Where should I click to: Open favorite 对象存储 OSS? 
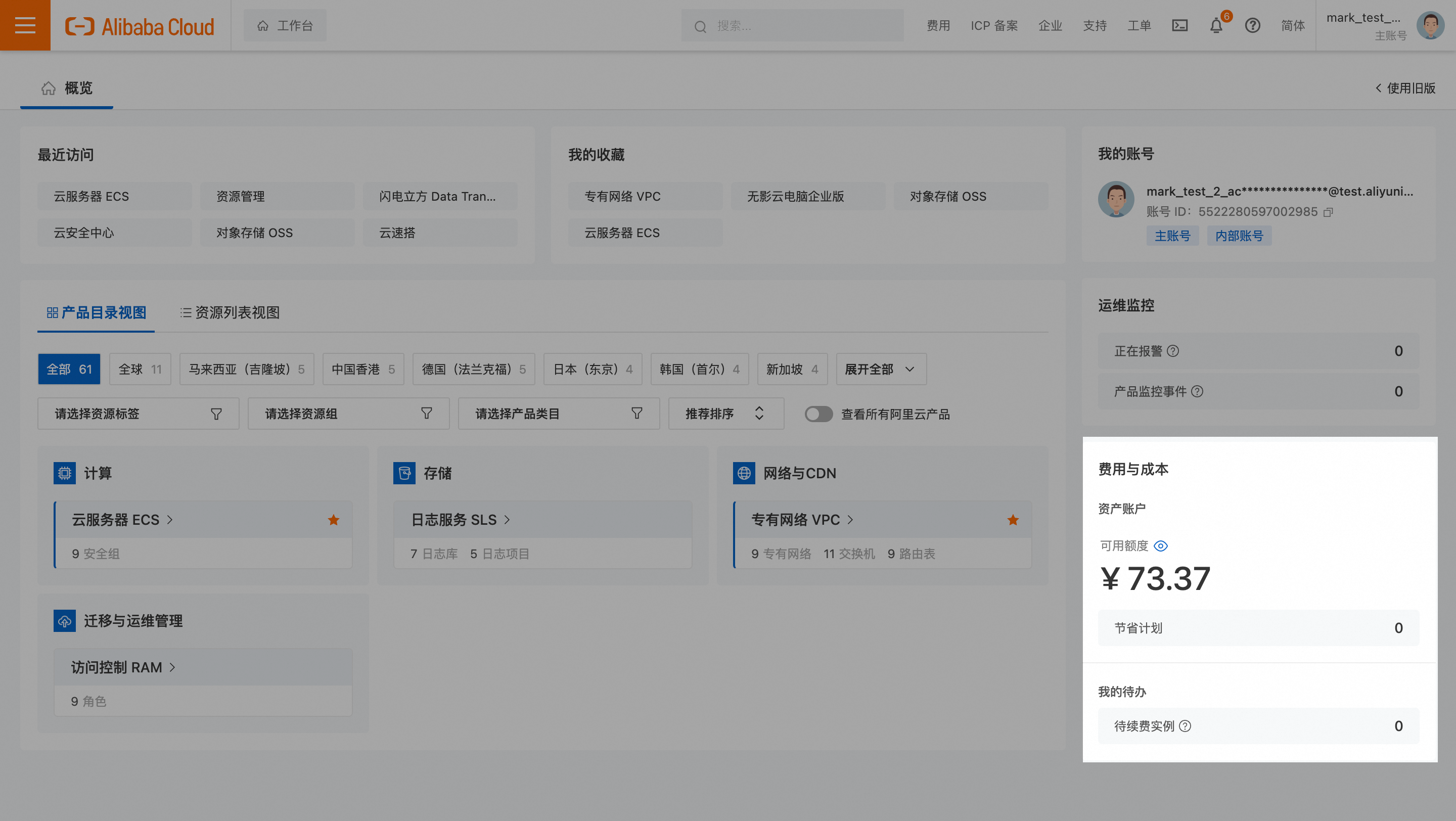971,196
